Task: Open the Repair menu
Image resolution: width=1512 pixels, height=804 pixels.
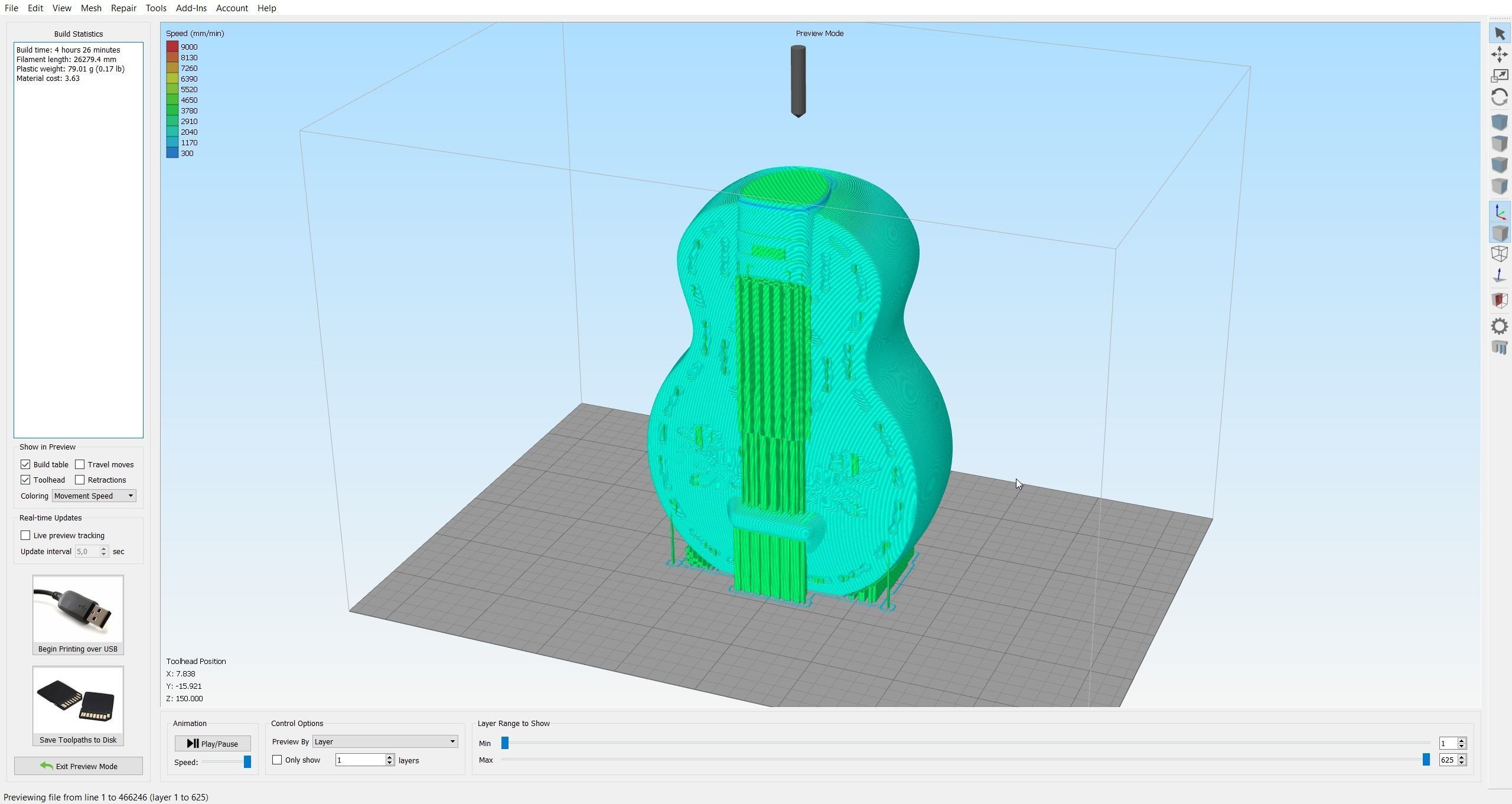Action: (123, 8)
